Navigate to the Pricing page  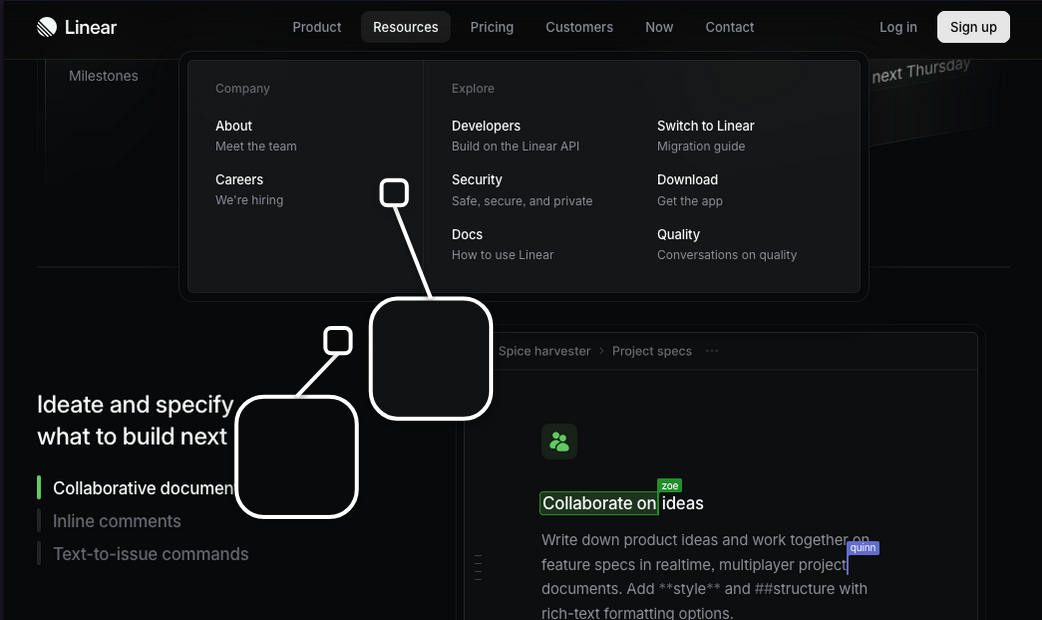click(x=491, y=27)
